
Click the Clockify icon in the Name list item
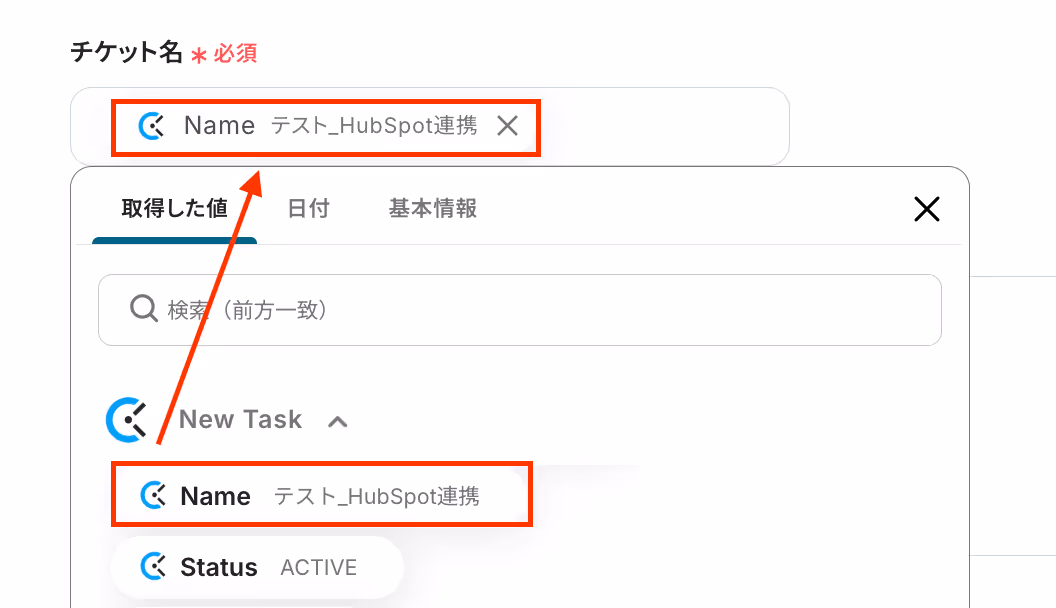pyautogui.click(x=154, y=496)
